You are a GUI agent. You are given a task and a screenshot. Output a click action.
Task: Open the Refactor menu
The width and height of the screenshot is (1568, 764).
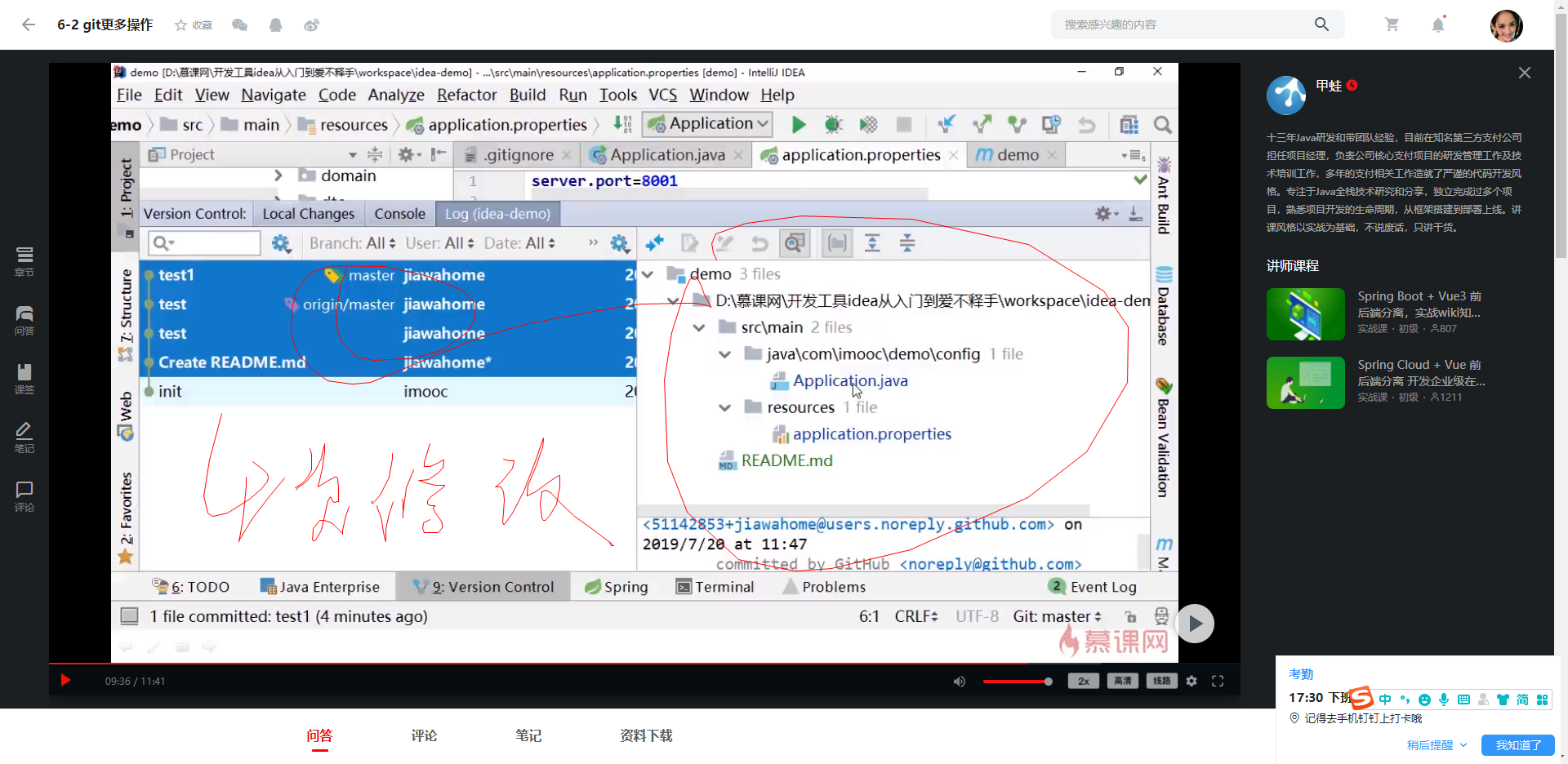coord(466,95)
